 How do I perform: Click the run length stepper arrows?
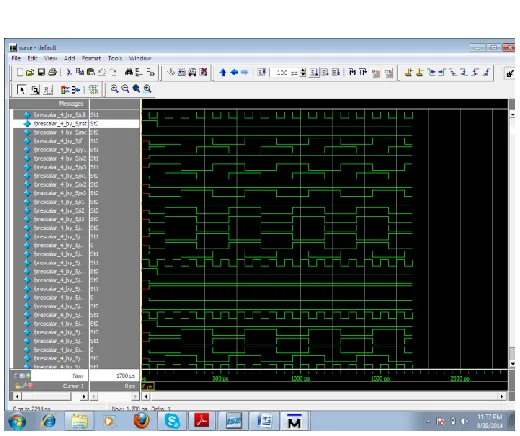tap(303, 72)
